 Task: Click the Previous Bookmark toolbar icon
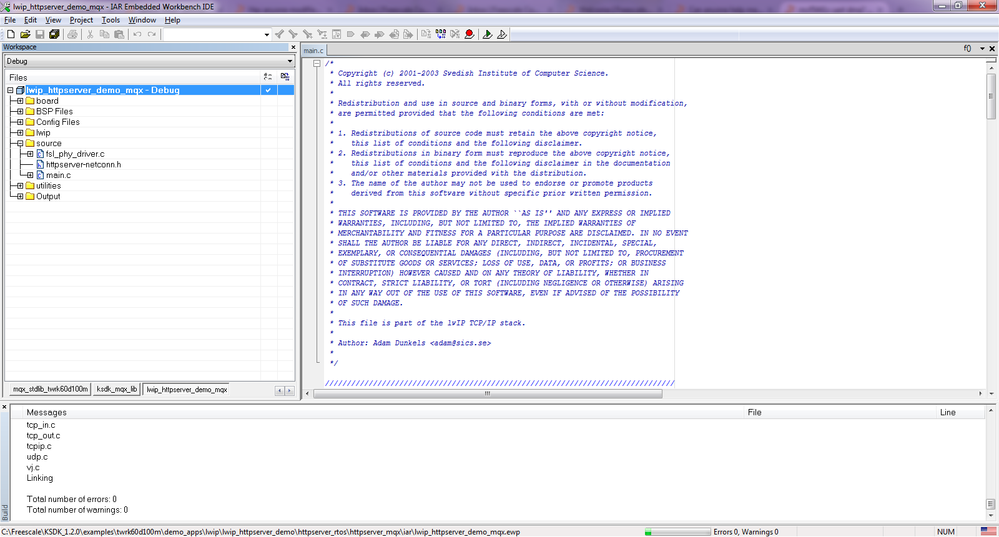click(x=365, y=34)
